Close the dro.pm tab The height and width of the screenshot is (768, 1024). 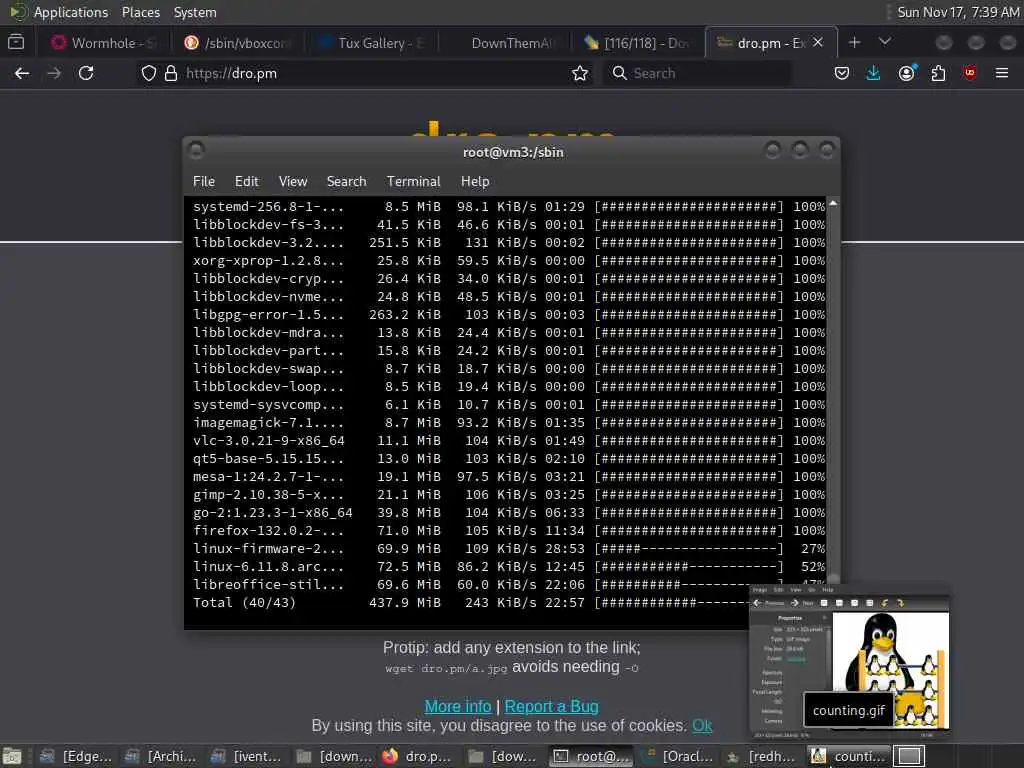818,42
